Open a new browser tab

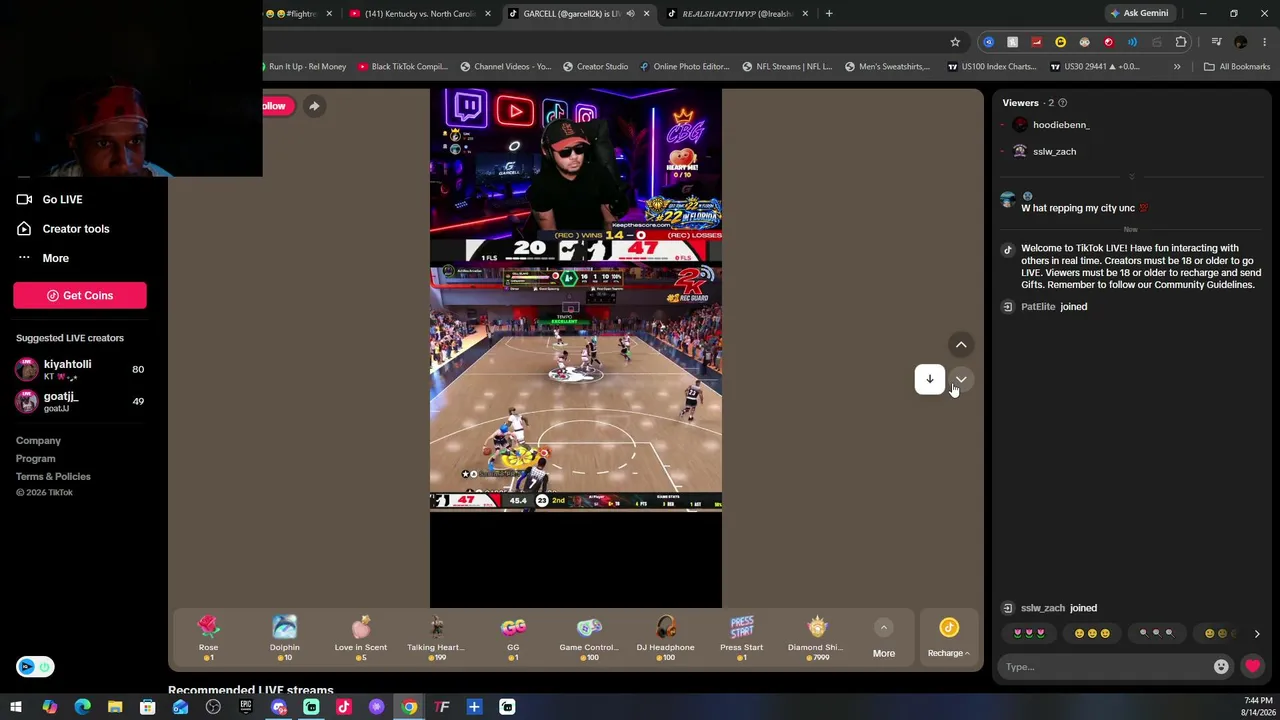click(829, 14)
